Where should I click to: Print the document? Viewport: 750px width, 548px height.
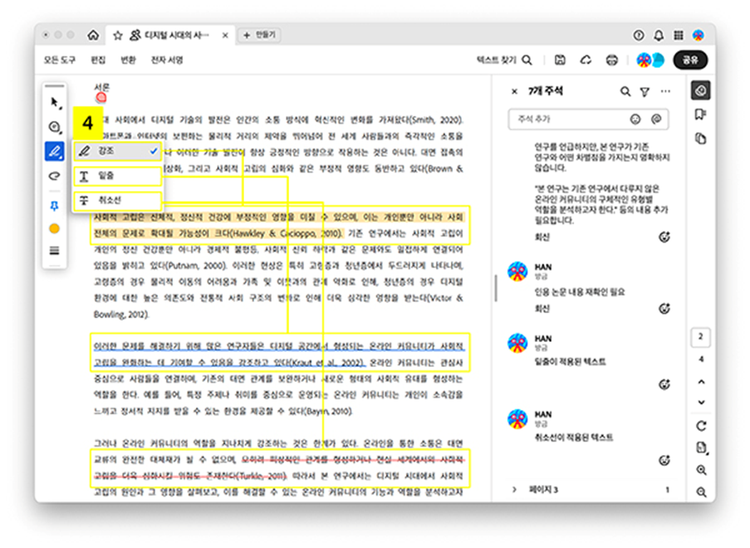tap(612, 60)
